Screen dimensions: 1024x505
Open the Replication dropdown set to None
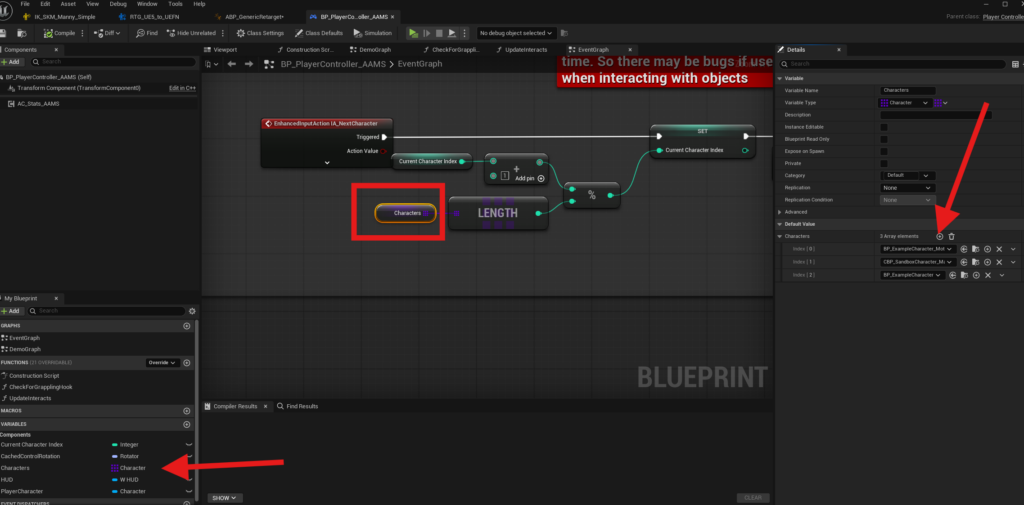click(906, 187)
